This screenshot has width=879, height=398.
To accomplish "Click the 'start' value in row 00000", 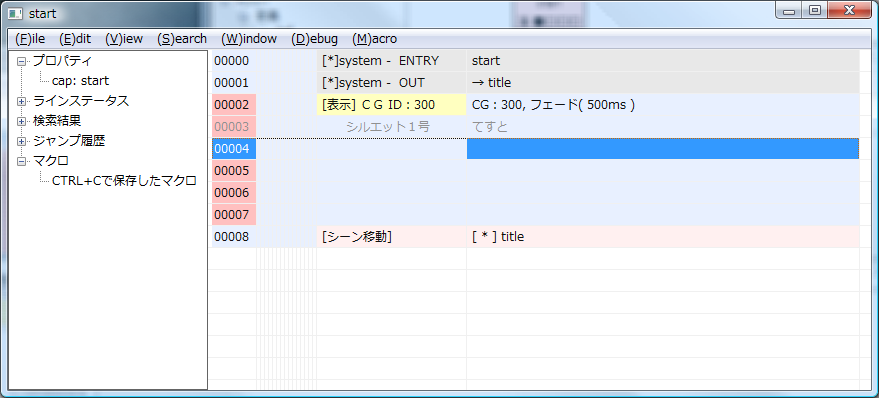I will [663, 61].
